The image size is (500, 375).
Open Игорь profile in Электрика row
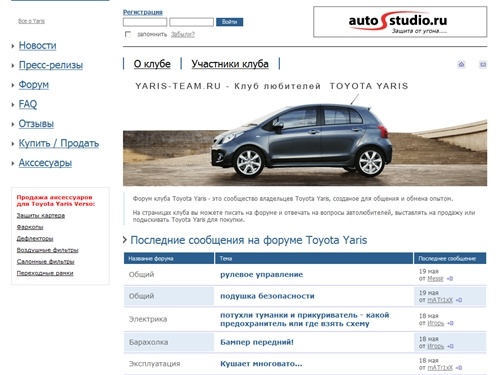point(436,323)
